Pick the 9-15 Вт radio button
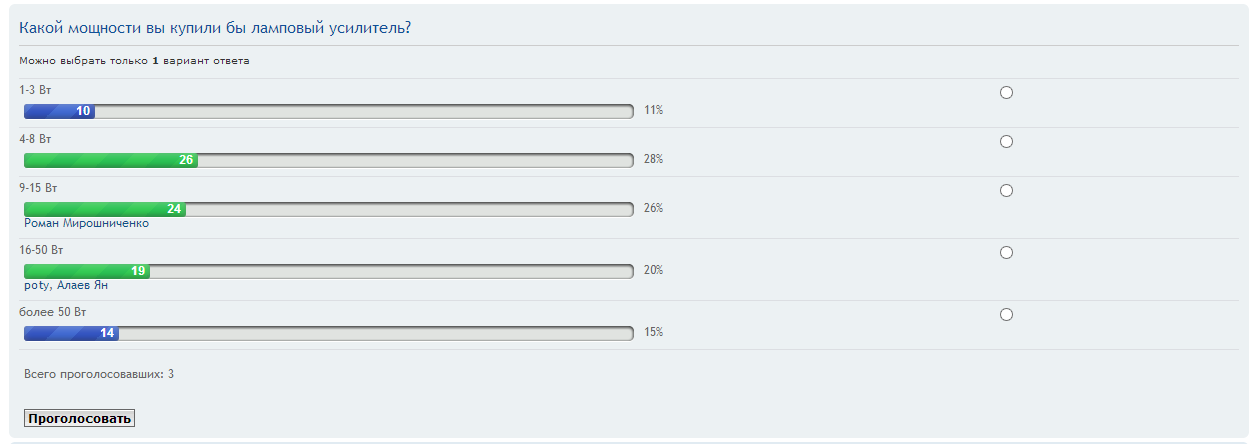 [1006, 191]
